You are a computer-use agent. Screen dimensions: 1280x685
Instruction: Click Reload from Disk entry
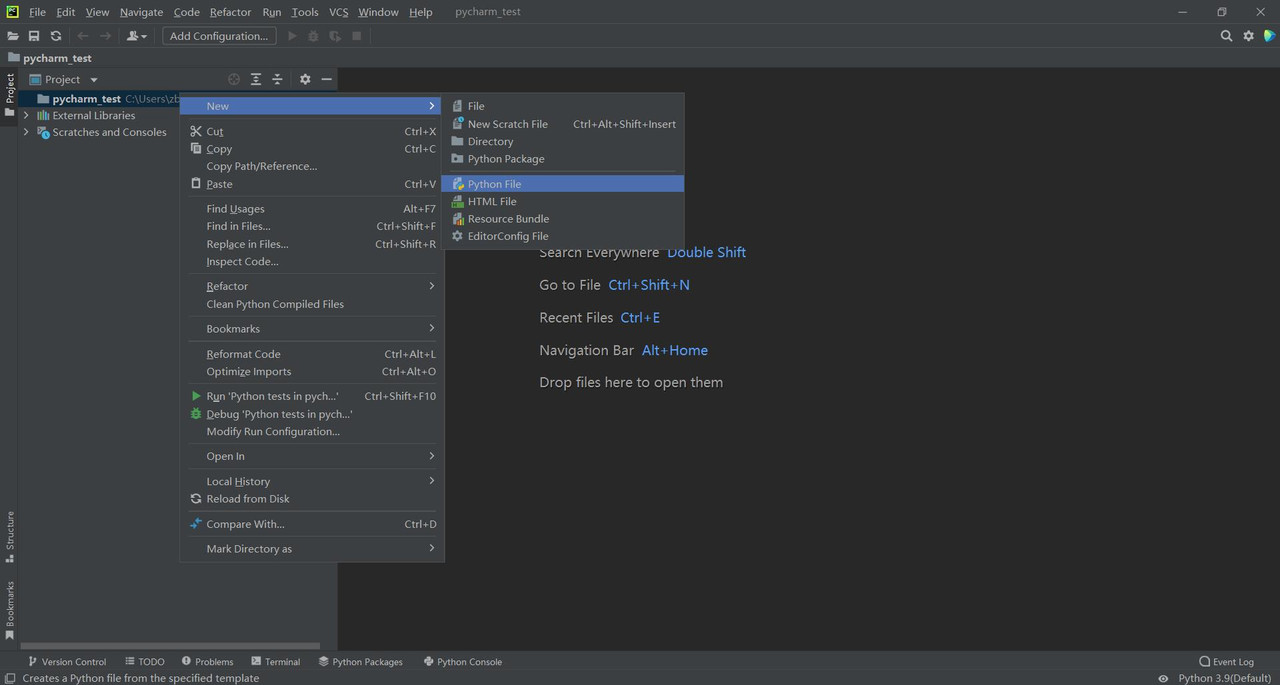click(312, 499)
